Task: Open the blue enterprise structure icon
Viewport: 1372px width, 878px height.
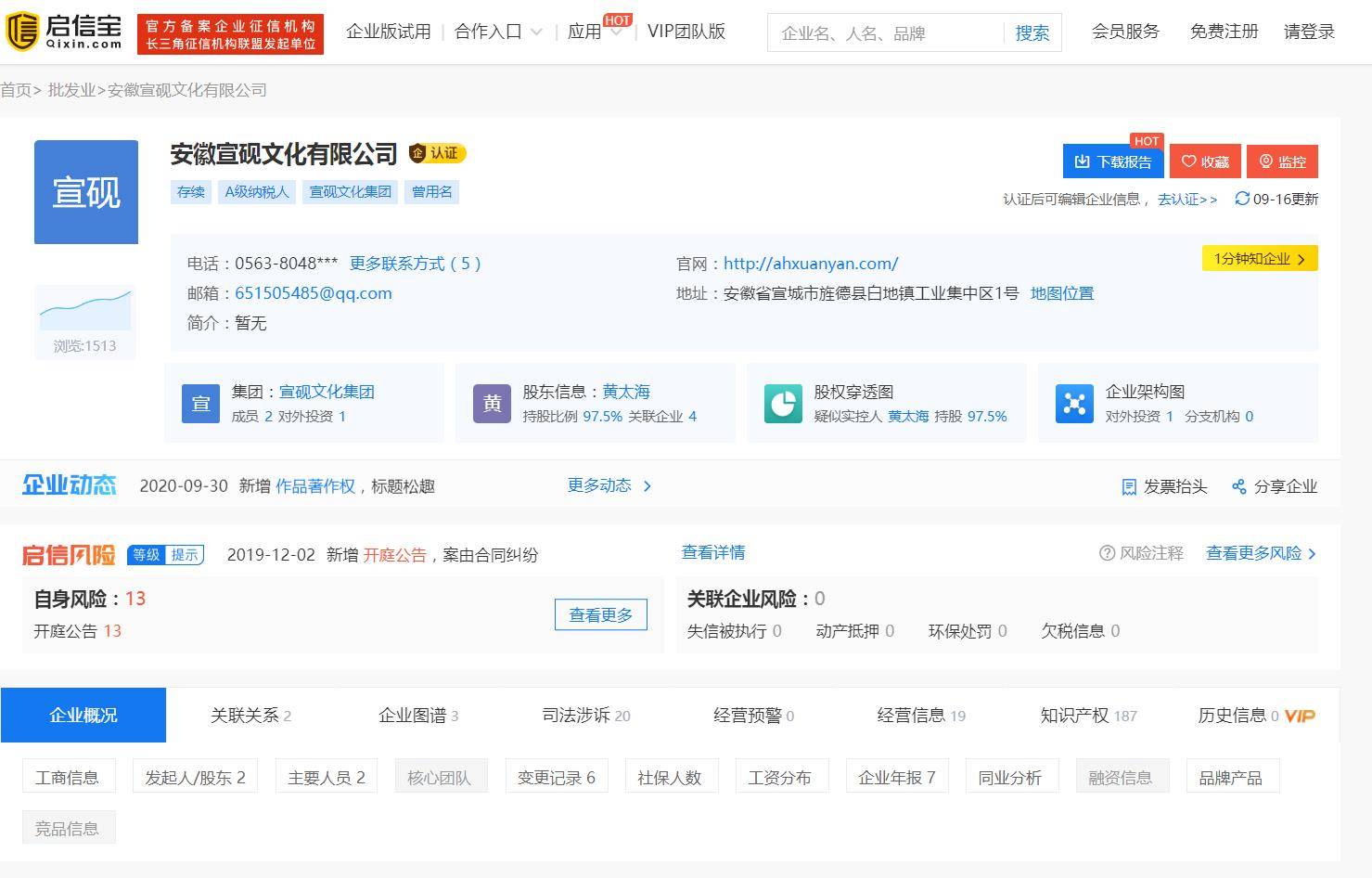Action: coord(1074,404)
